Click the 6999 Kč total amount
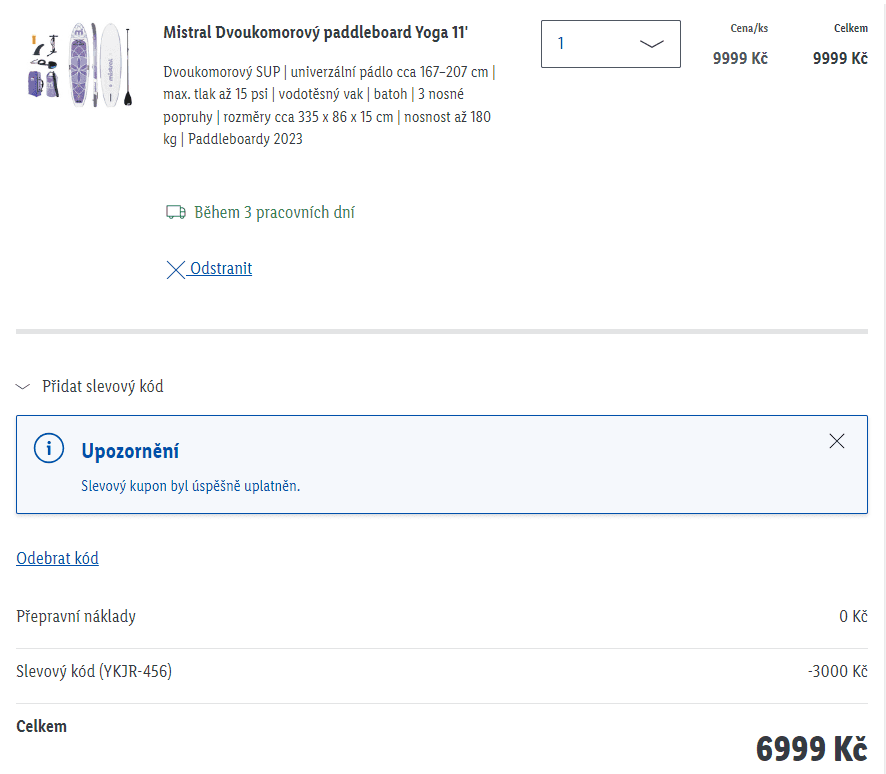 811,749
